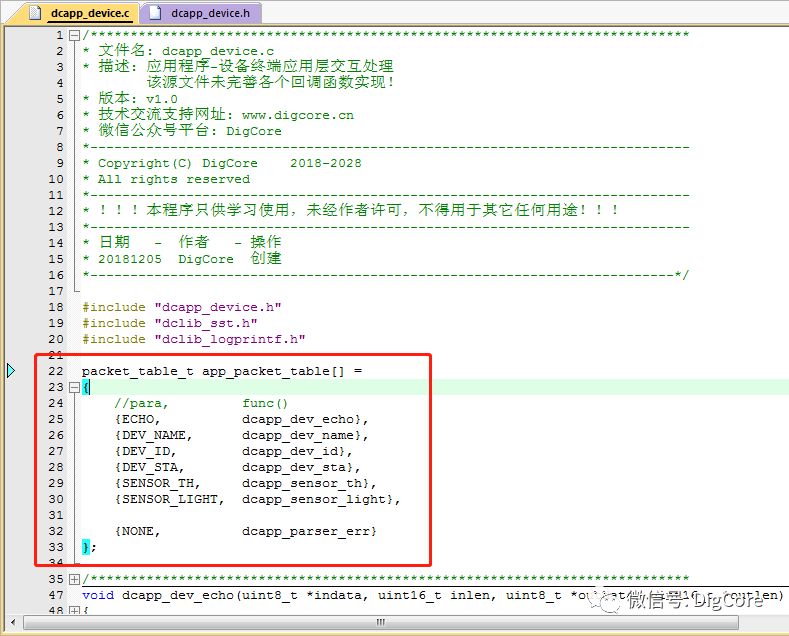This screenshot has width=789, height=636.
Task: Click dcapp_dev_echo on line 25
Action: click(x=298, y=419)
